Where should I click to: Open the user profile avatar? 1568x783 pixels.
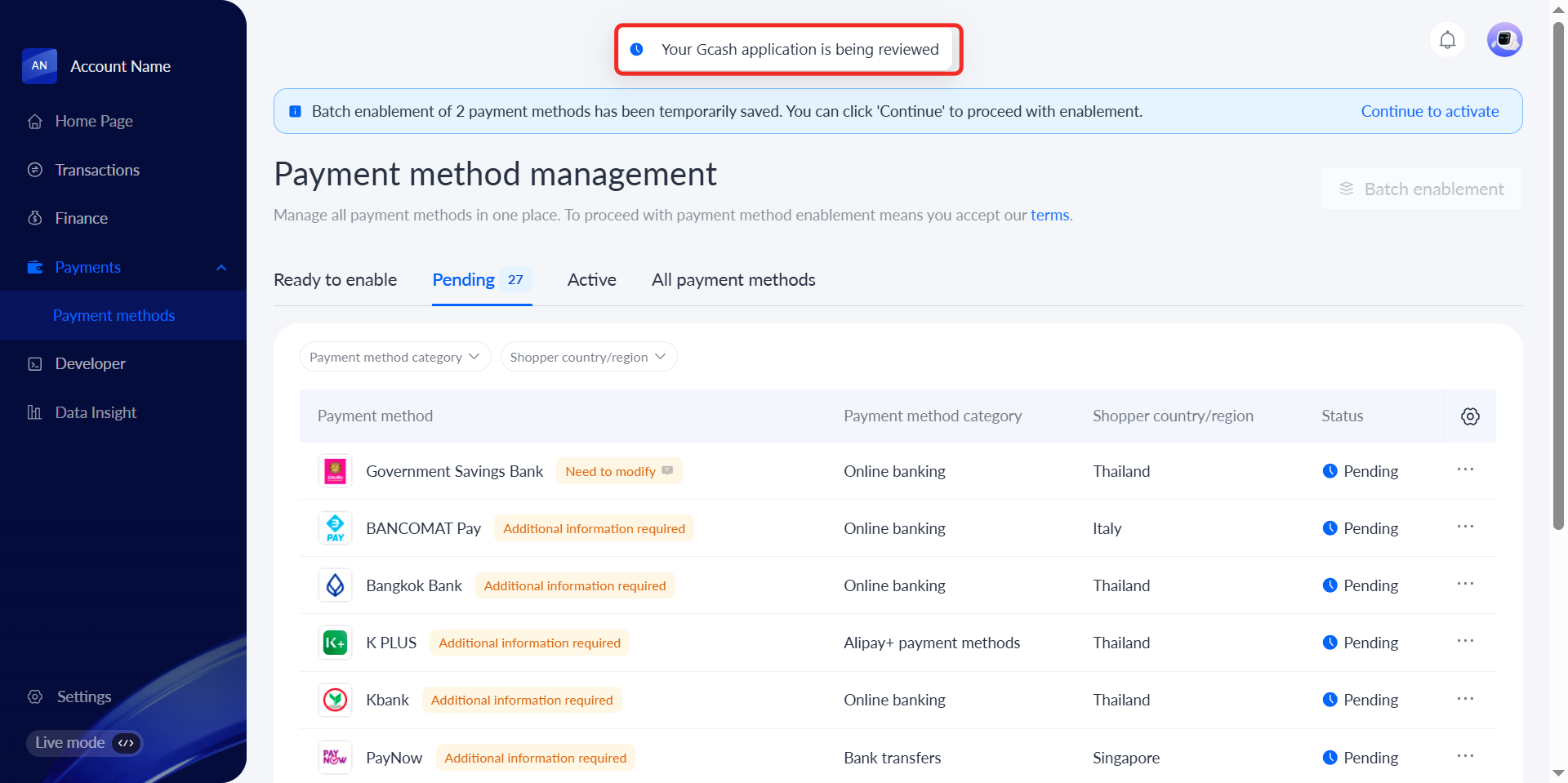click(1504, 40)
